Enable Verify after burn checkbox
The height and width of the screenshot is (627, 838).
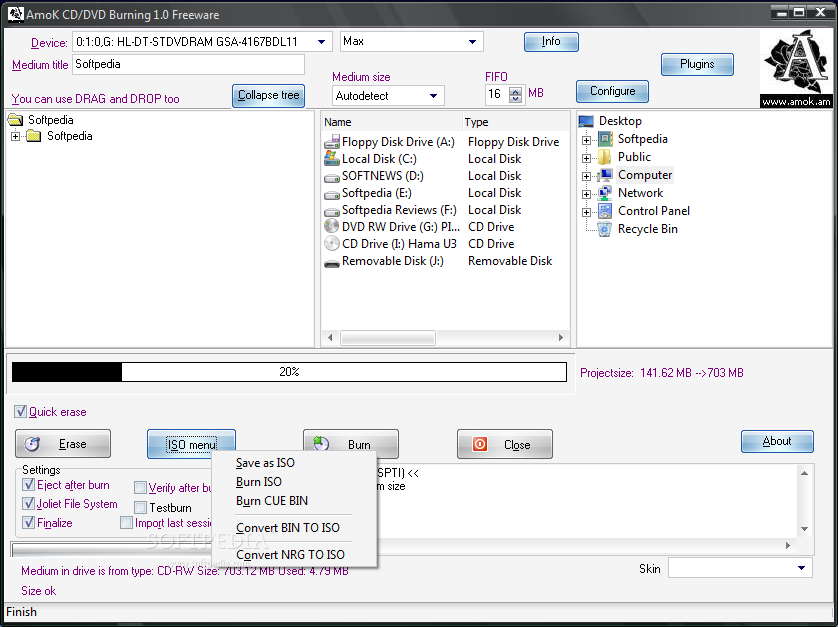coord(141,487)
